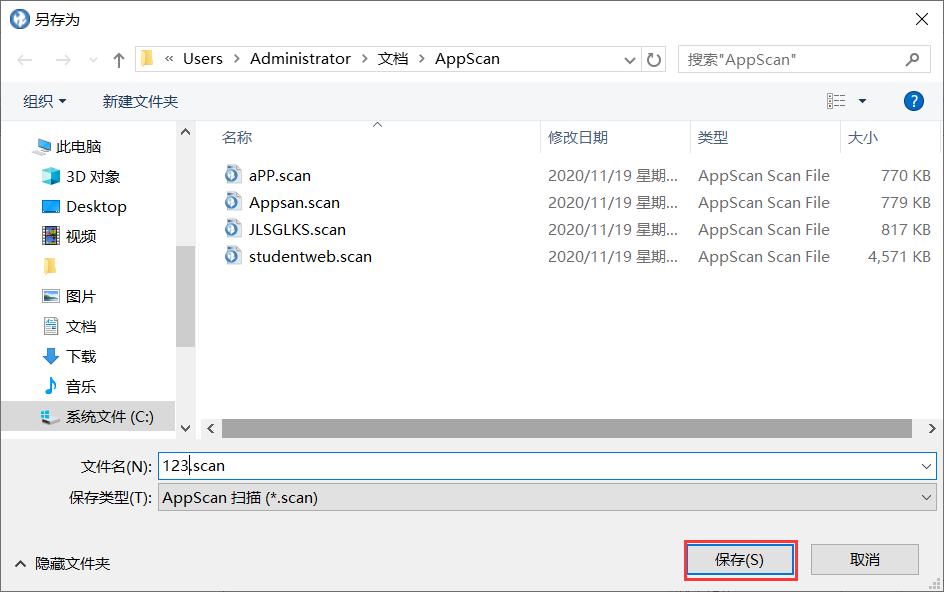
Task: Navigate to 文档 in breadcrumb
Action: [393, 59]
